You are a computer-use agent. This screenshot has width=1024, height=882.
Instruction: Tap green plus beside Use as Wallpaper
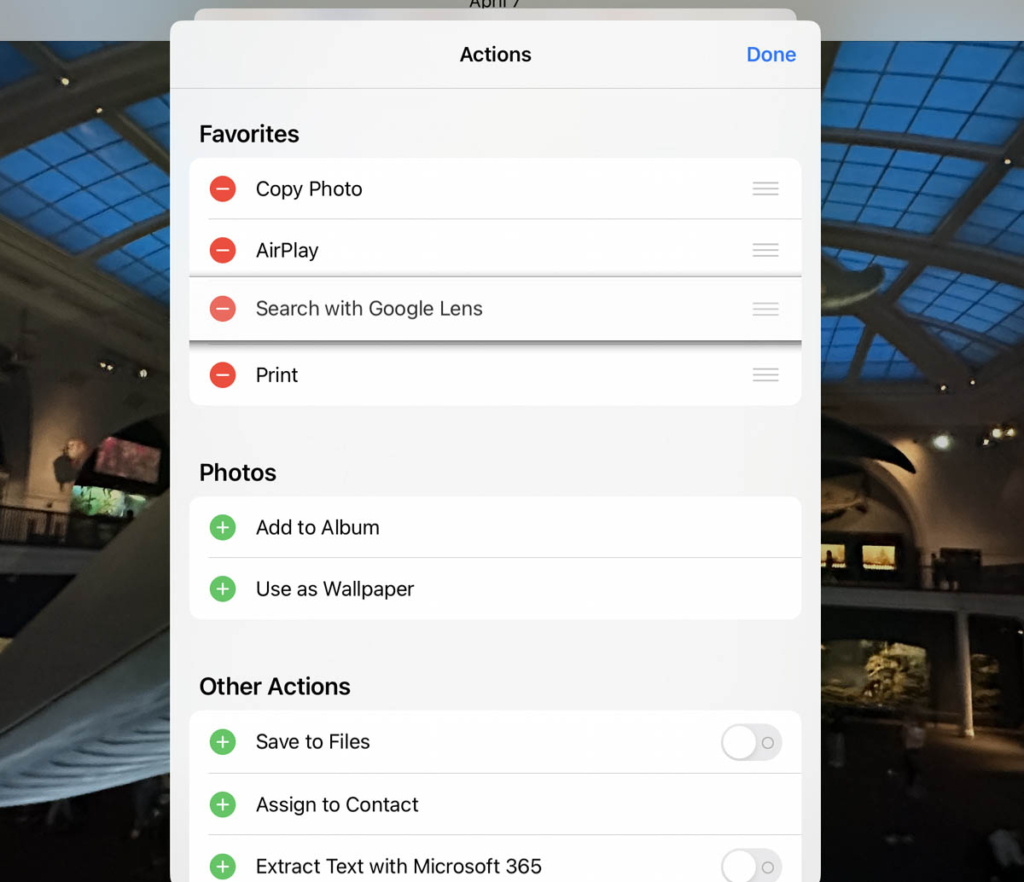(223, 589)
